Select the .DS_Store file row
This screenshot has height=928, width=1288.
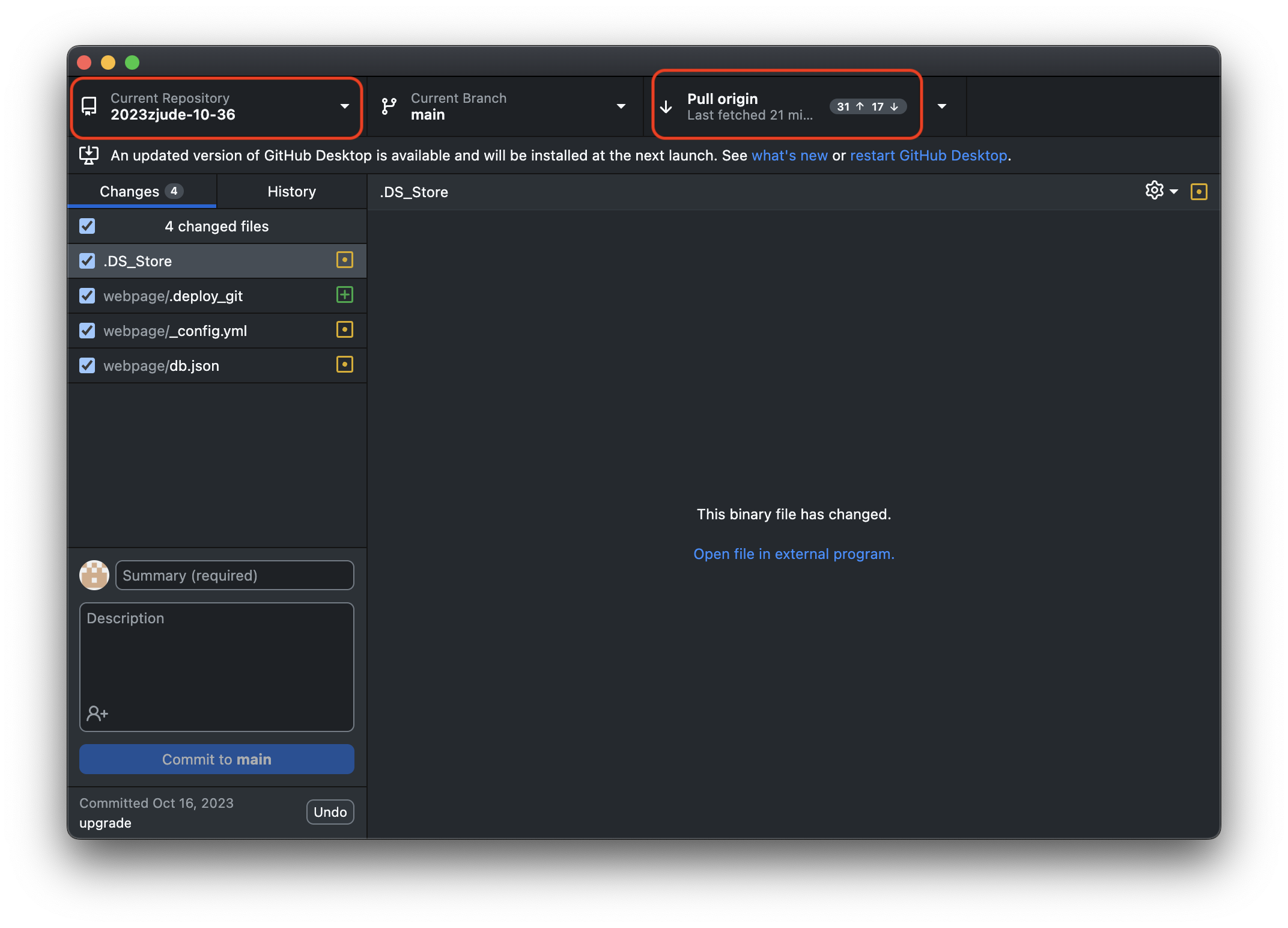tap(217, 261)
